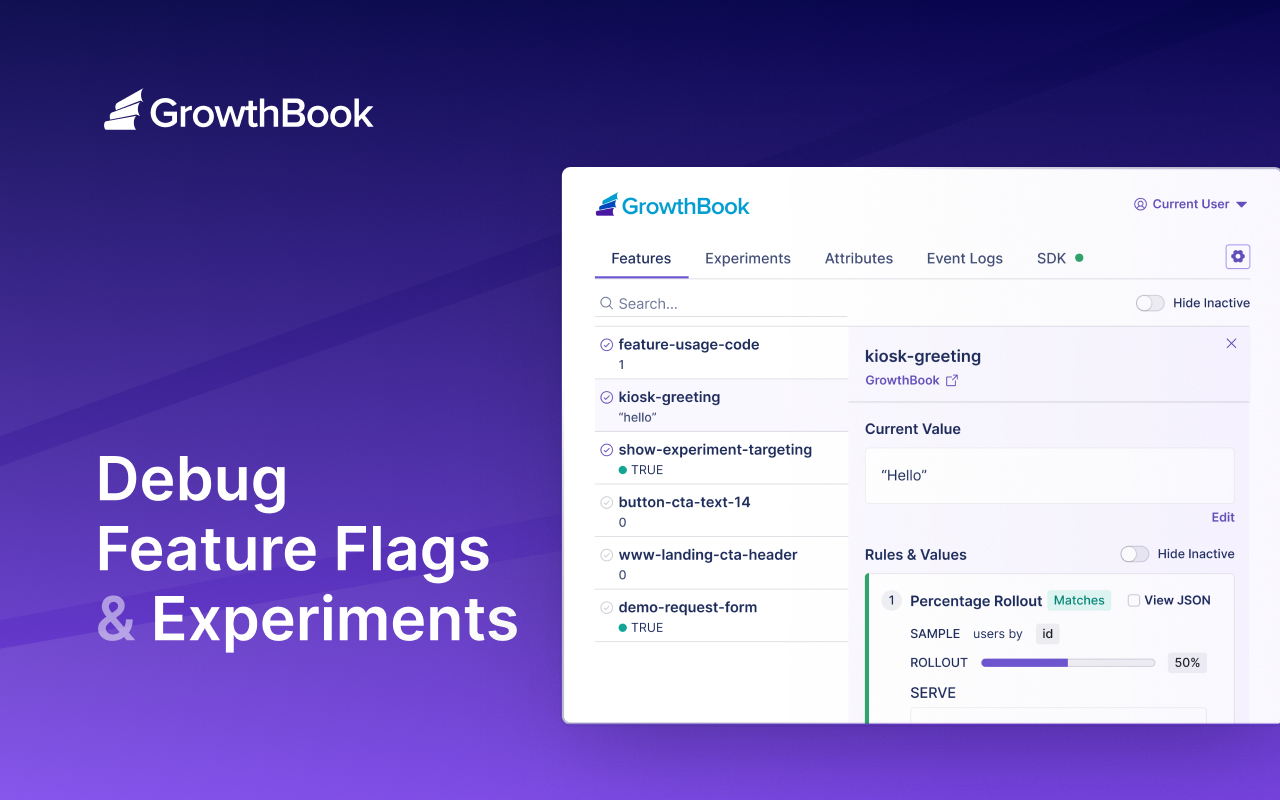Open the external link beside GrowthBook in kiosk-greeting panel

pos(951,380)
